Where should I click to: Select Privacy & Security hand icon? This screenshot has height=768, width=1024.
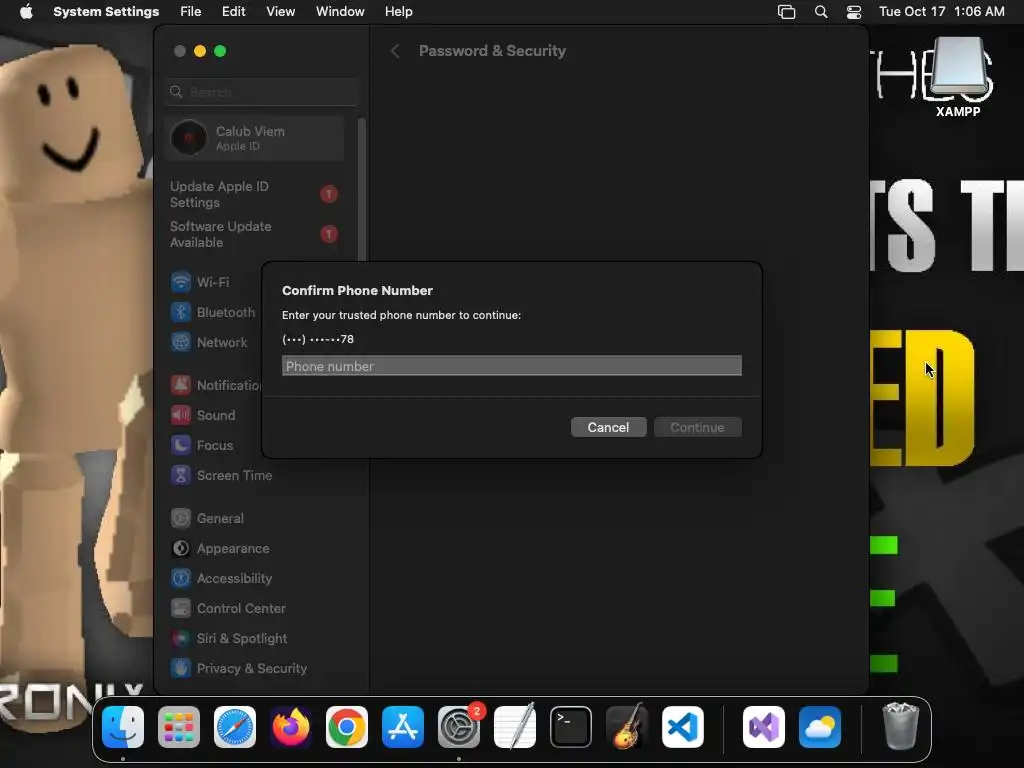coord(181,668)
